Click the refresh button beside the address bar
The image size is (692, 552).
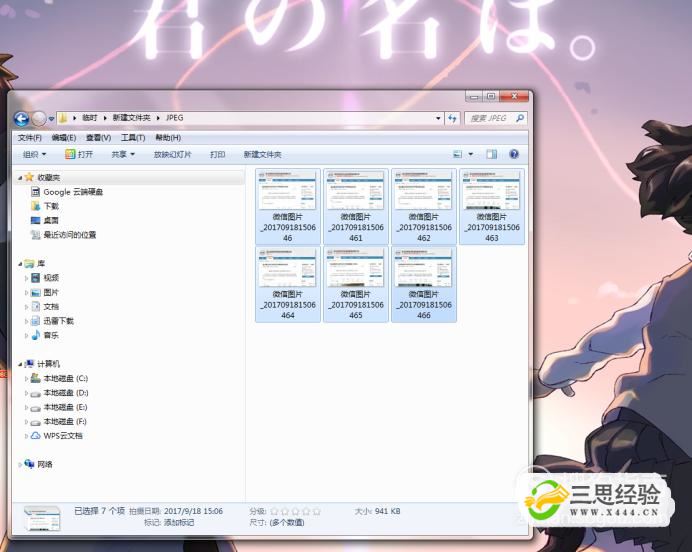pos(452,118)
